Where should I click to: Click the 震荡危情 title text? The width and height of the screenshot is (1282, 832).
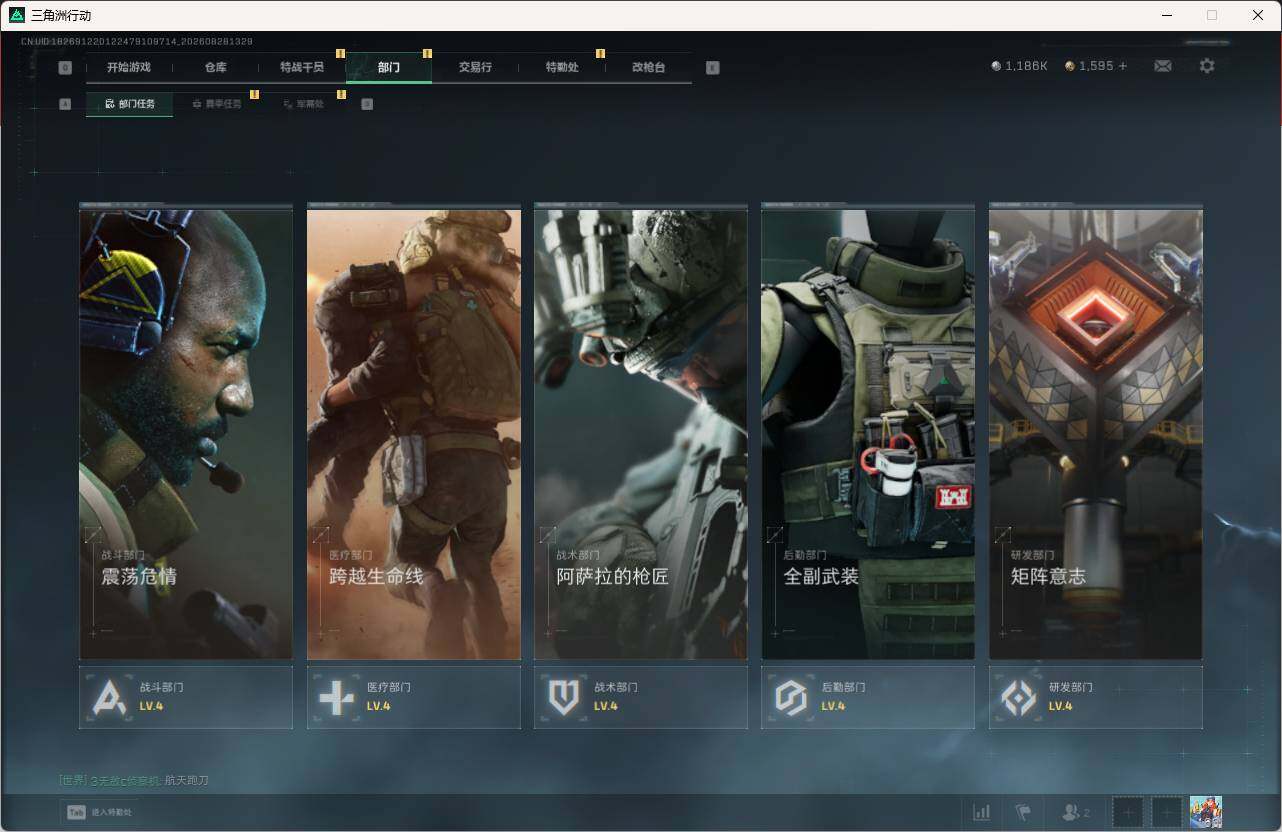click(x=139, y=577)
